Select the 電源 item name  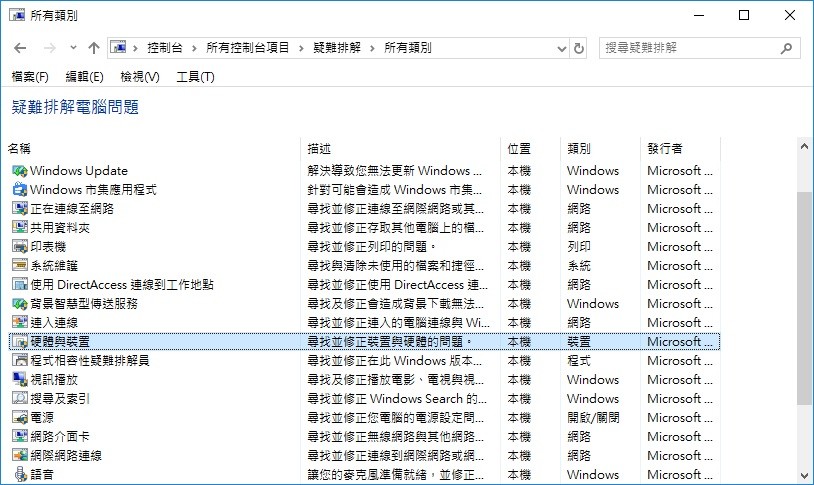click(x=42, y=417)
